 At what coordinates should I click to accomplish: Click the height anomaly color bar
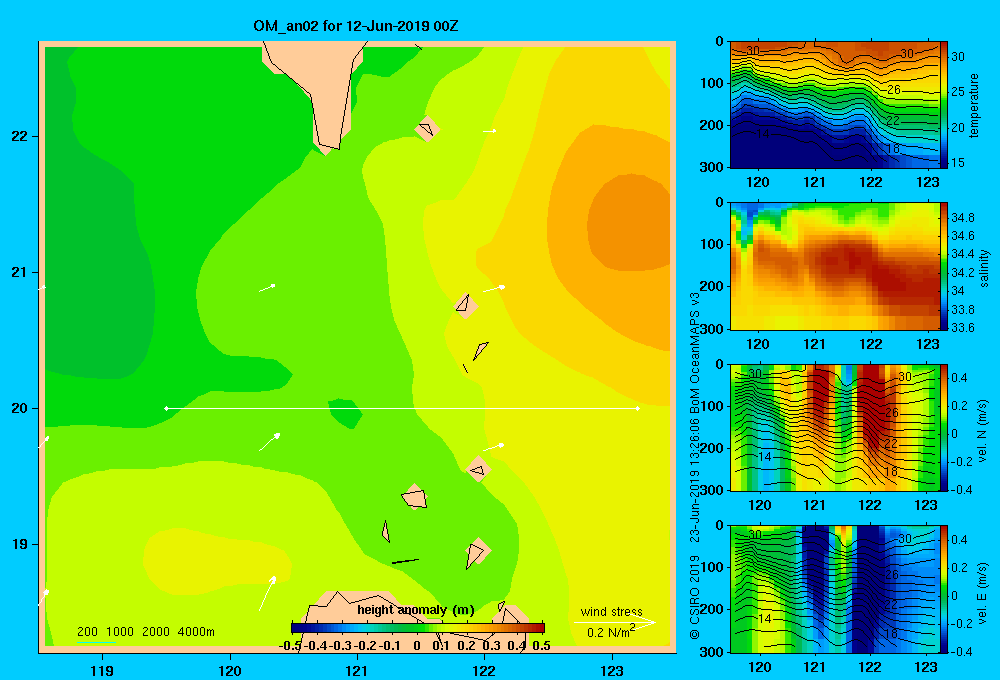click(x=418, y=628)
